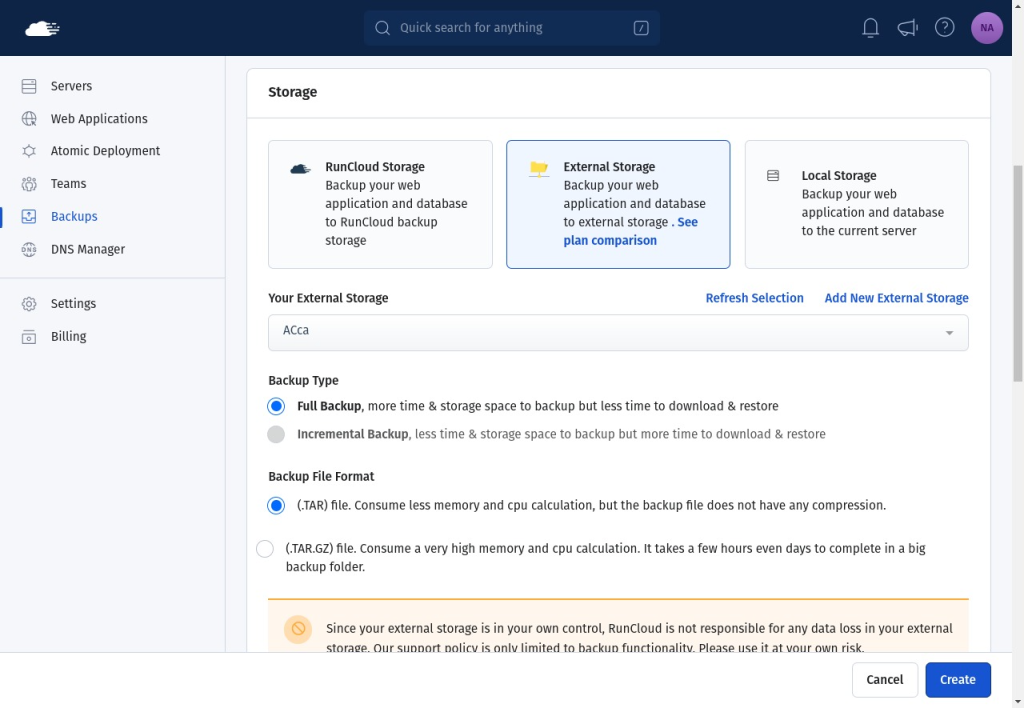The height and width of the screenshot is (708, 1024).
Task: Click the DNS Manager sidebar icon
Action: pos(29,249)
